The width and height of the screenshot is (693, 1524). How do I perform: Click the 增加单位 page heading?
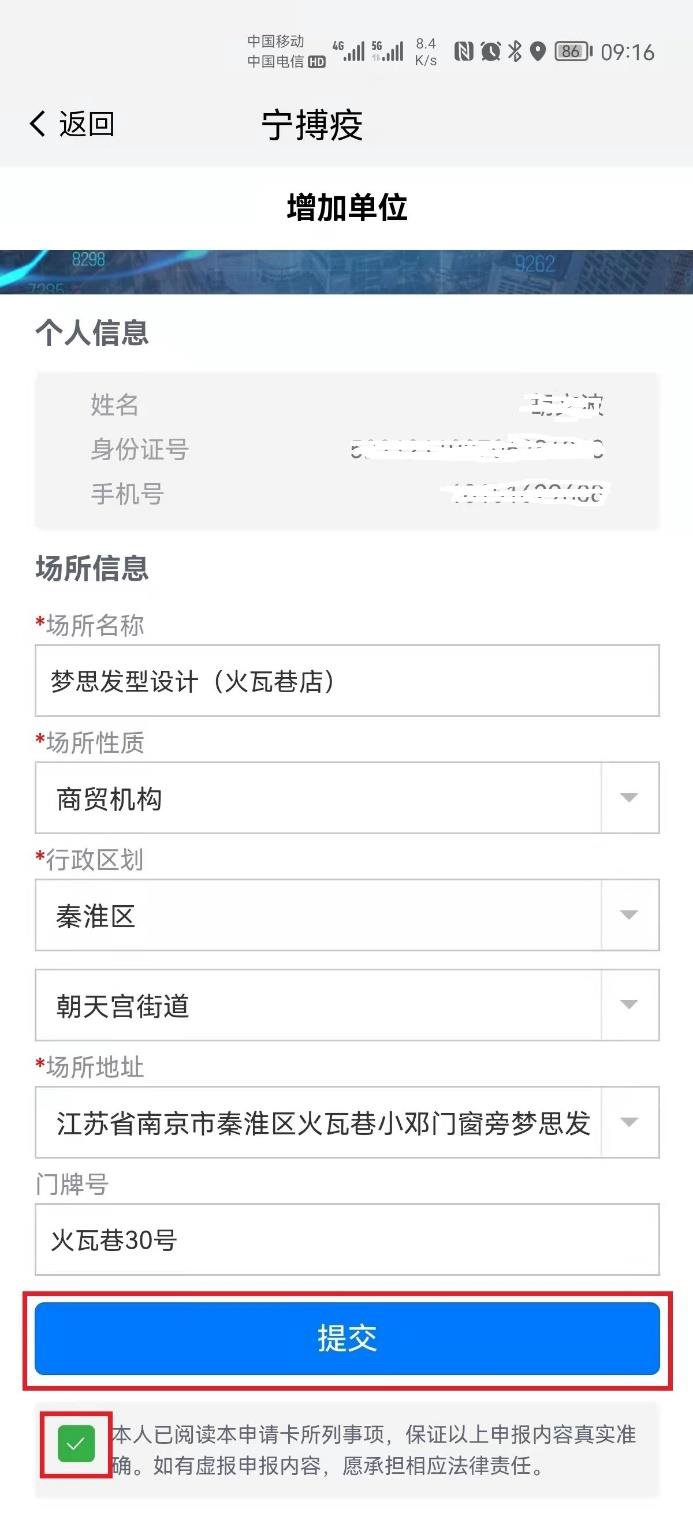pyautogui.click(x=347, y=208)
